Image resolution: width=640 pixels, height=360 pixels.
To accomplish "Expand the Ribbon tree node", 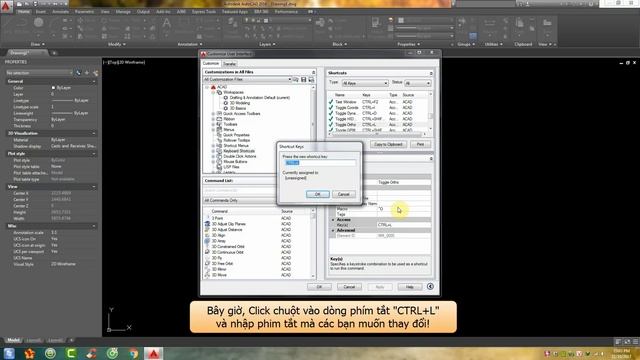I will point(213,119).
